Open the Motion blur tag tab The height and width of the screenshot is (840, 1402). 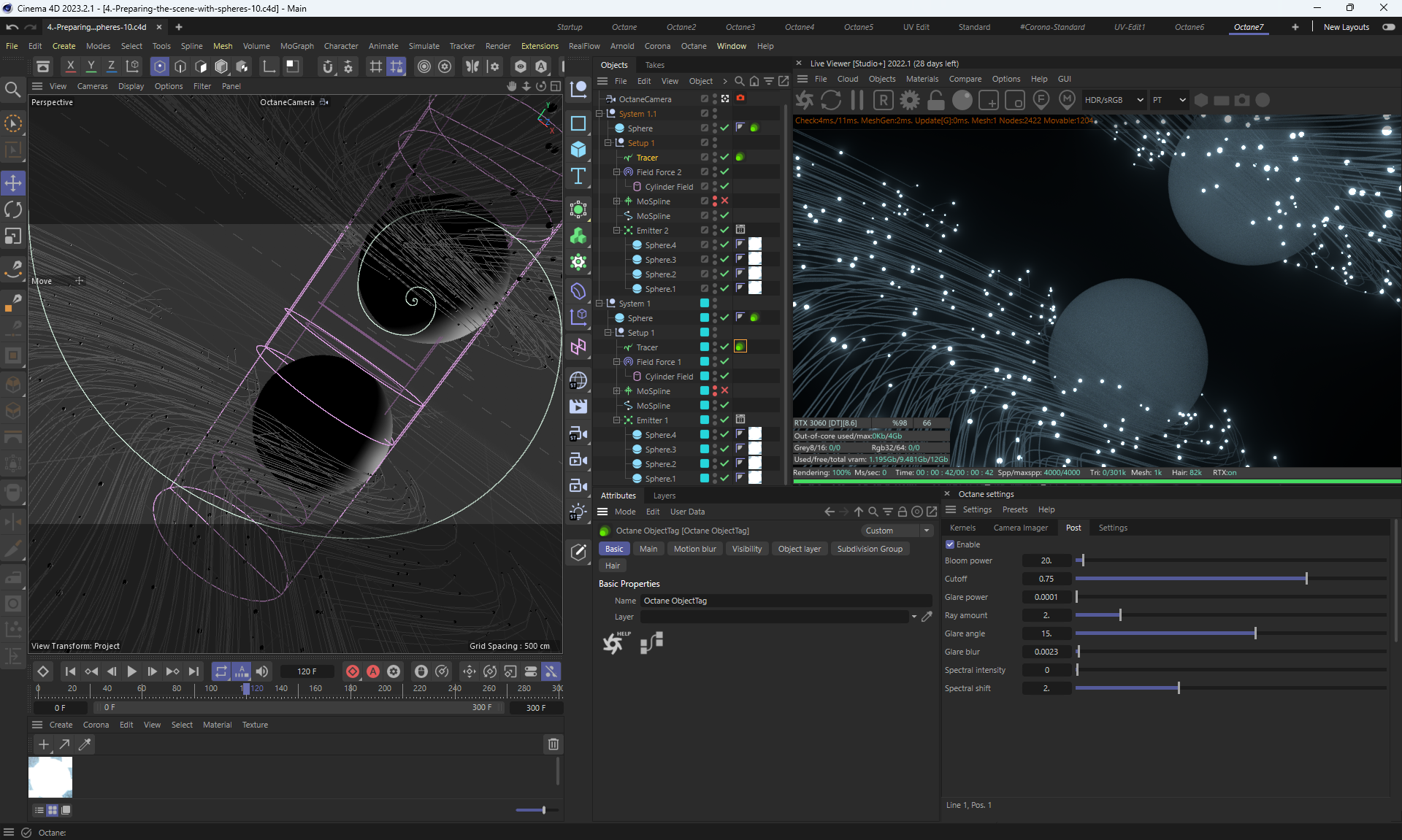694,549
